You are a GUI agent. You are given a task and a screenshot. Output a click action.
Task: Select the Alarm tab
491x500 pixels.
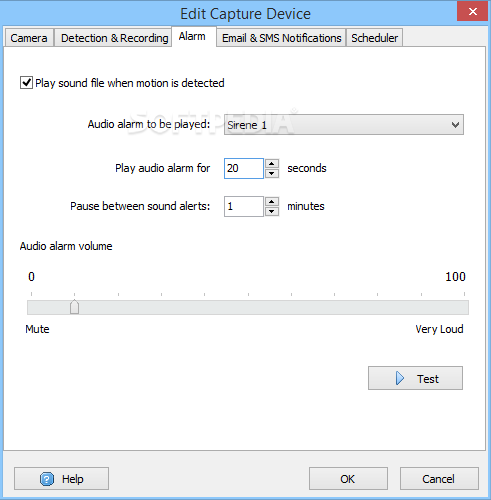point(194,36)
